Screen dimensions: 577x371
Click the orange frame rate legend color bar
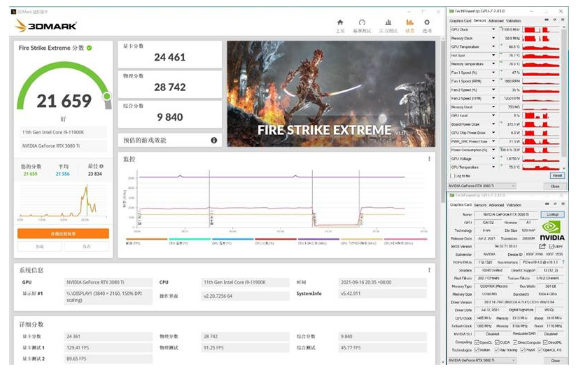pyautogui.click(x=147, y=239)
